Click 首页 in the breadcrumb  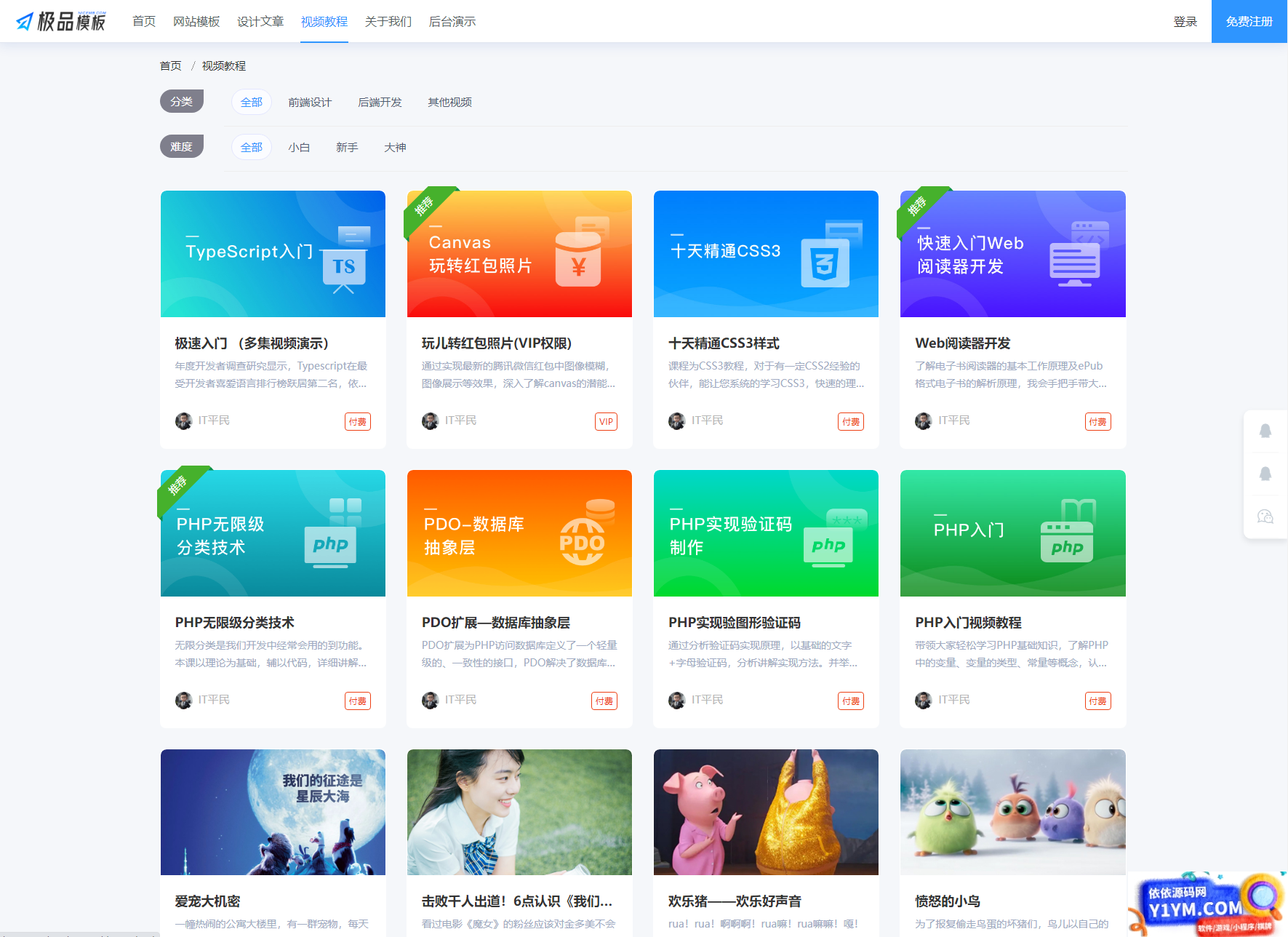pyautogui.click(x=171, y=66)
